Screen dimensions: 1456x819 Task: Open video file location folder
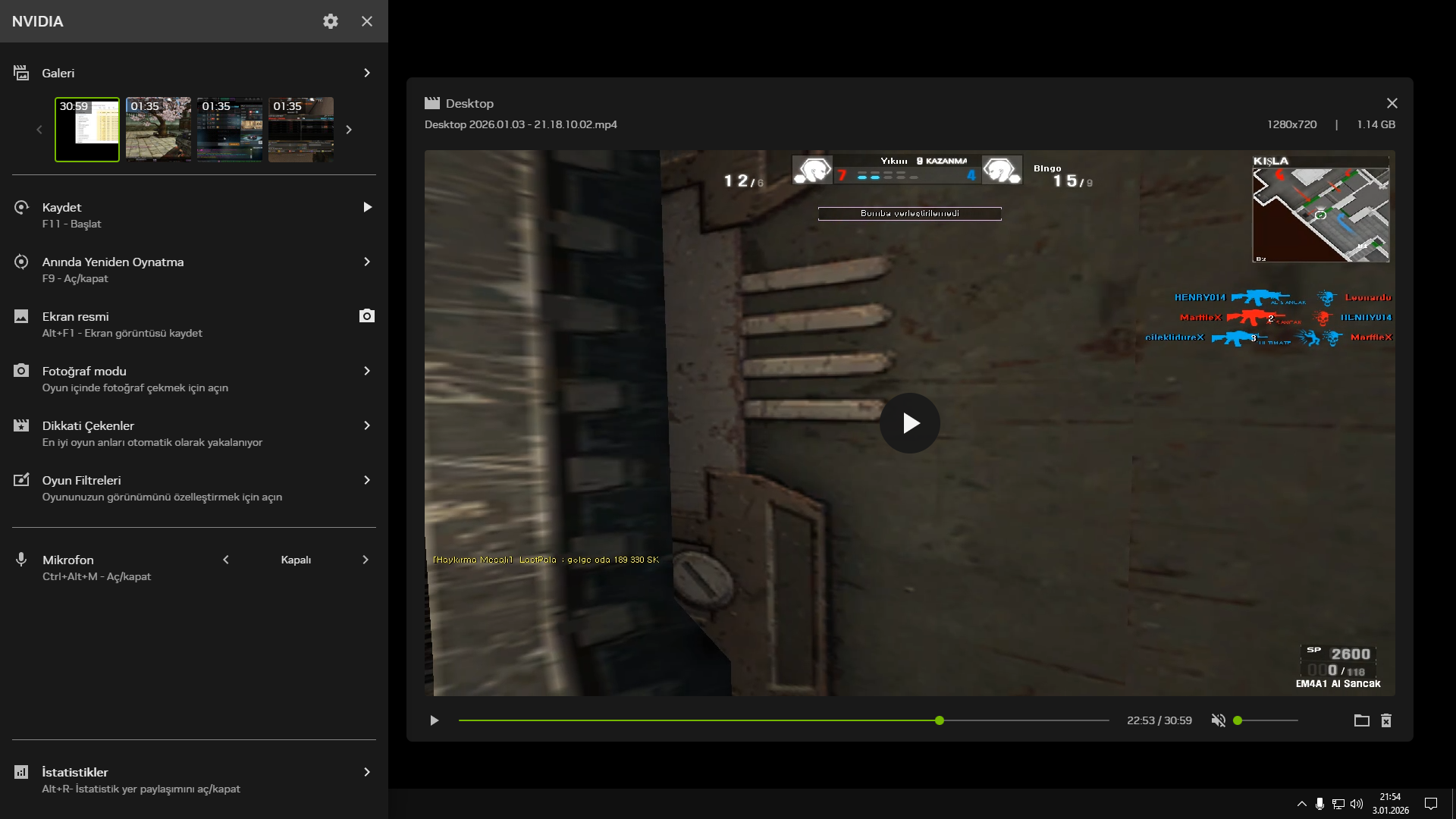1362,720
